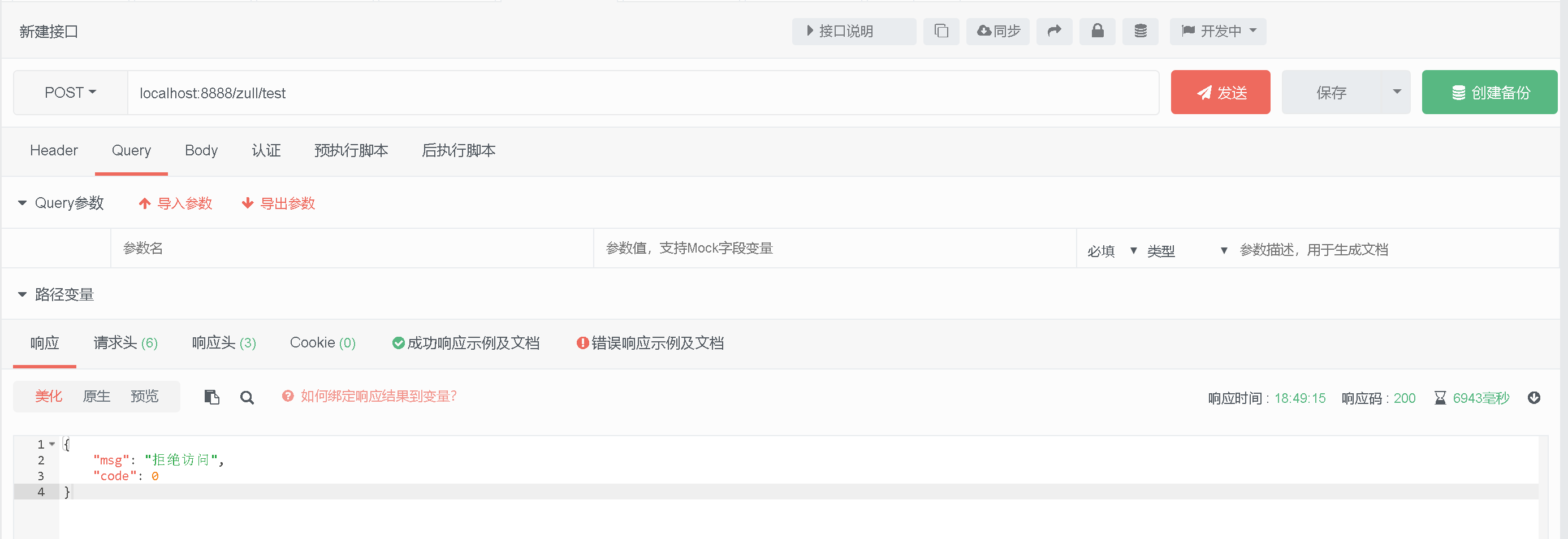
Task: Open the 开发中 status dropdown
Action: tap(1217, 31)
